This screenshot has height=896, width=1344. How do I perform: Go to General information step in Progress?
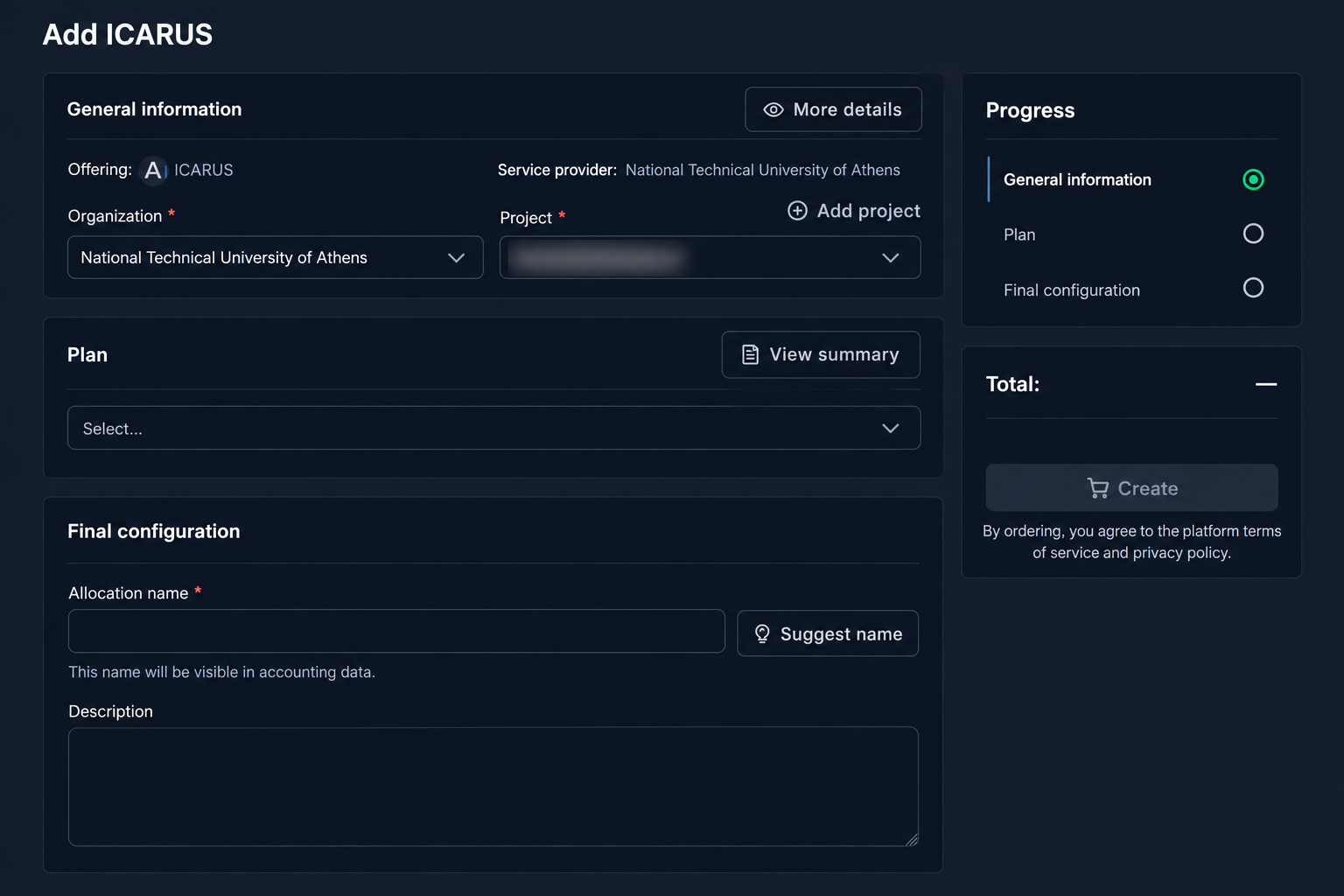[1132, 179]
